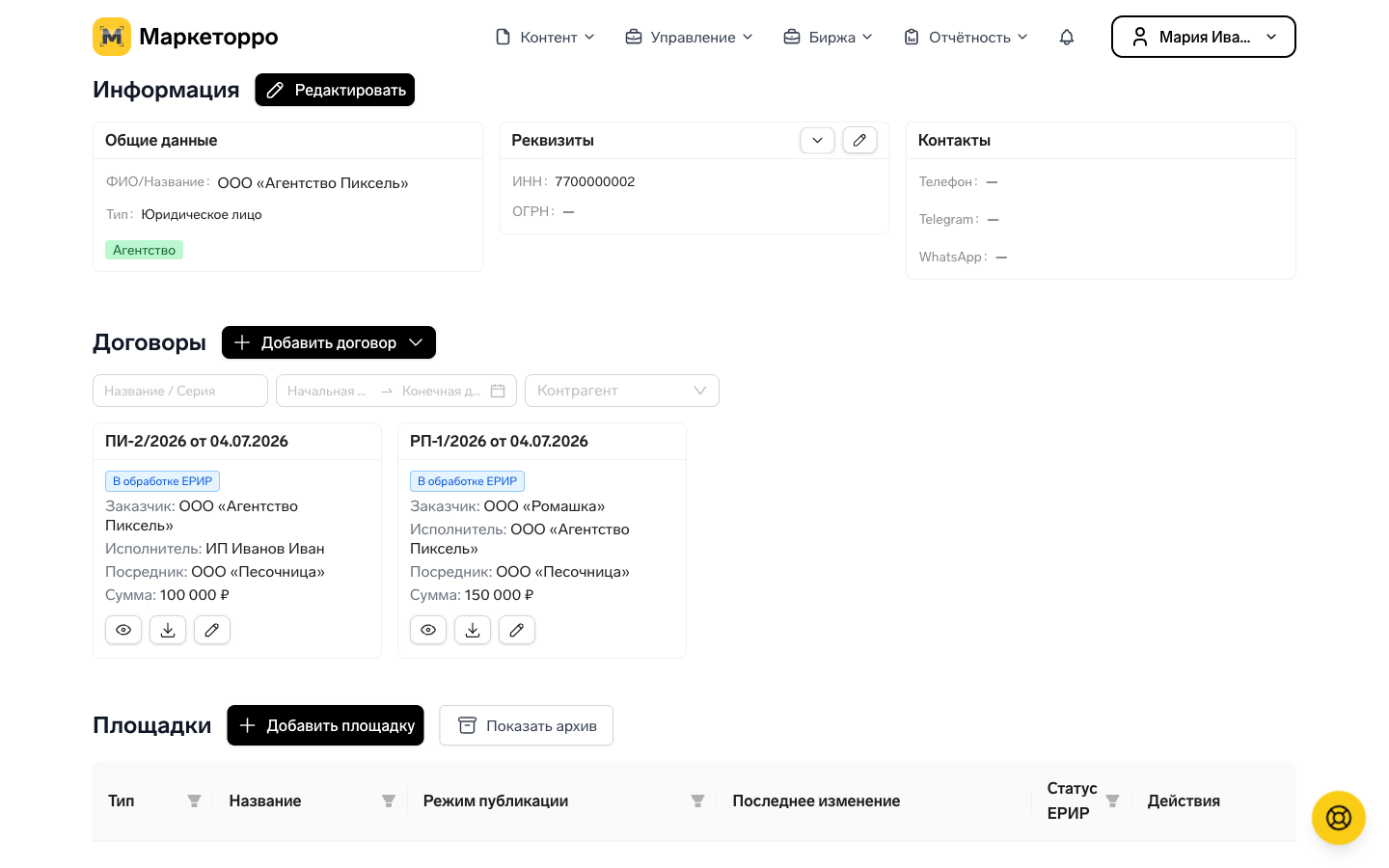Click the Агентство tag
The width and height of the screenshot is (1389, 868).
[144, 250]
